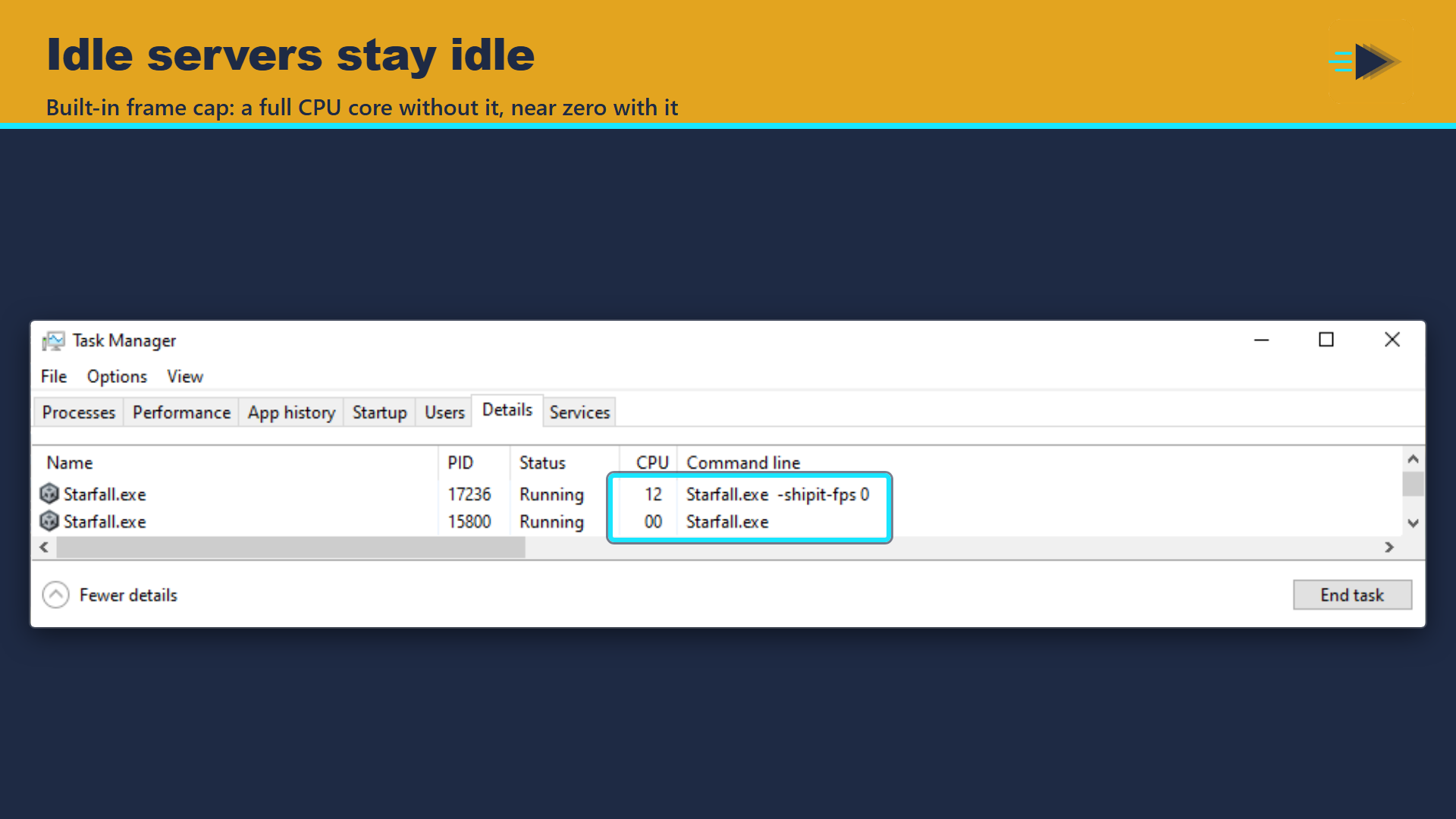
Task: Select the Details tab
Action: (507, 410)
